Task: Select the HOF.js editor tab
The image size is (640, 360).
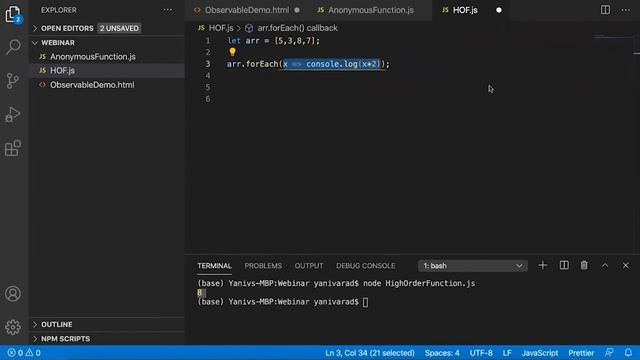Action: [465, 10]
